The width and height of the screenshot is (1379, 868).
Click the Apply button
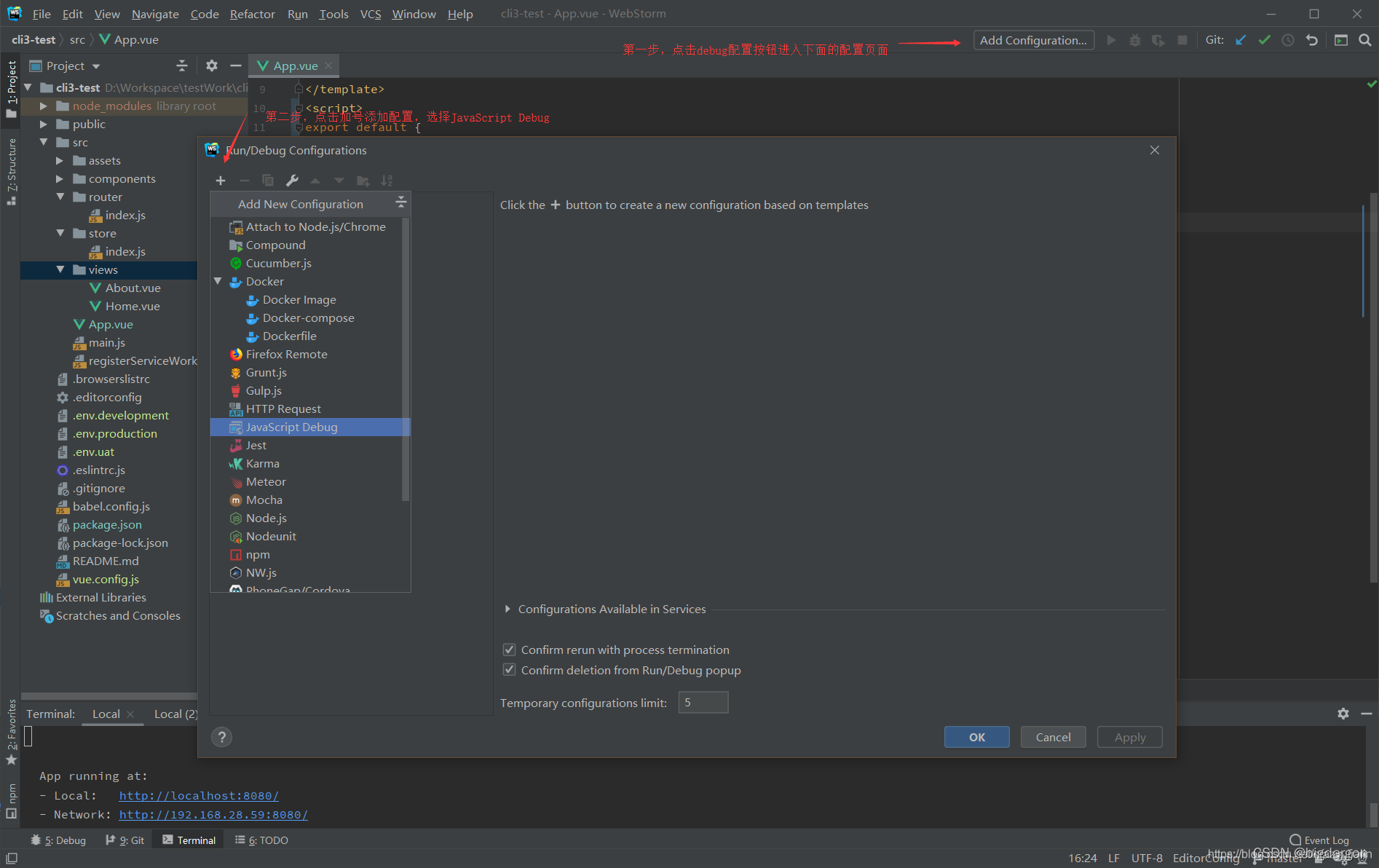(x=1129, y=737)
